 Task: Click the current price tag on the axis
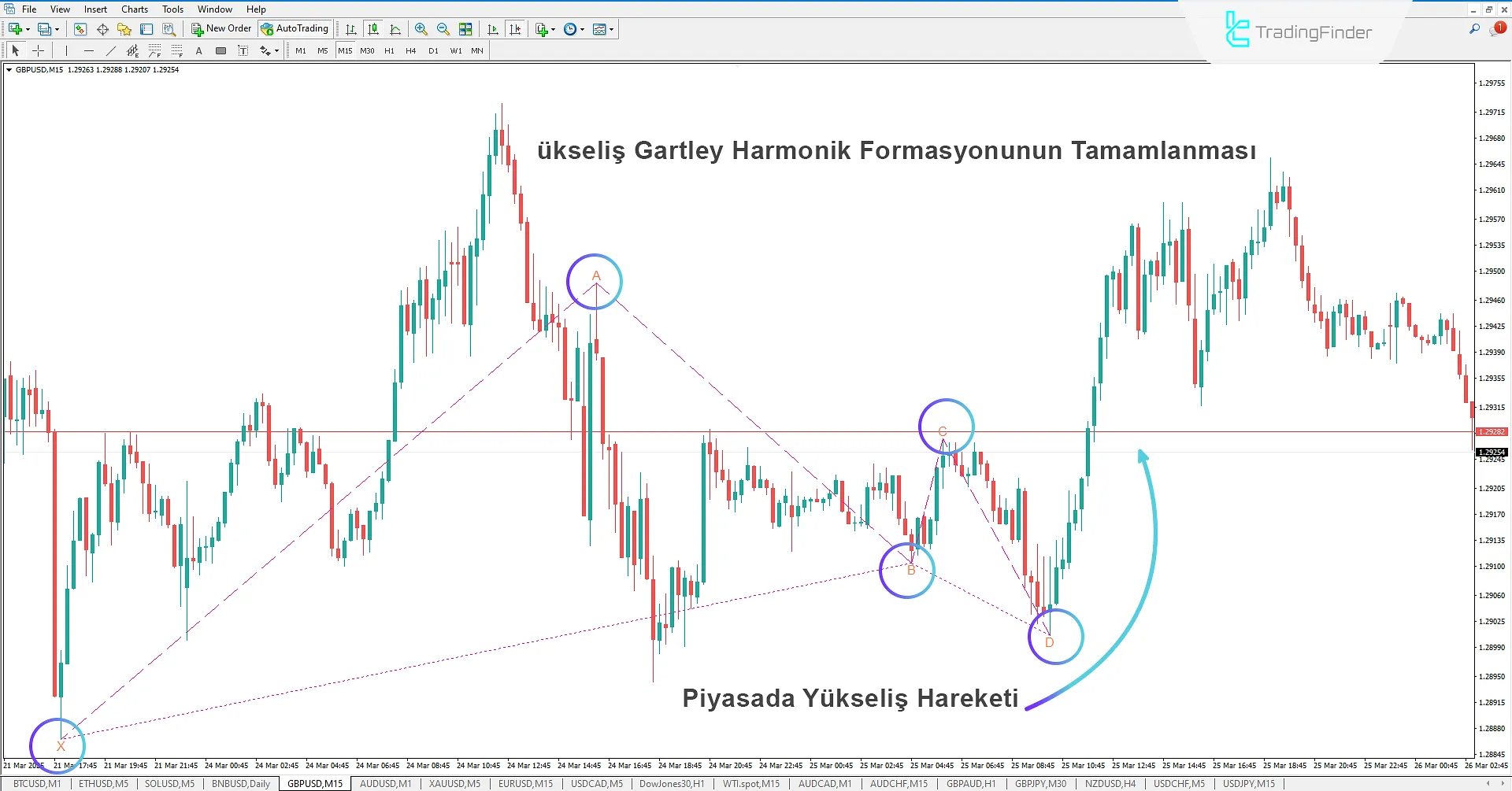tap(1491, 451)
